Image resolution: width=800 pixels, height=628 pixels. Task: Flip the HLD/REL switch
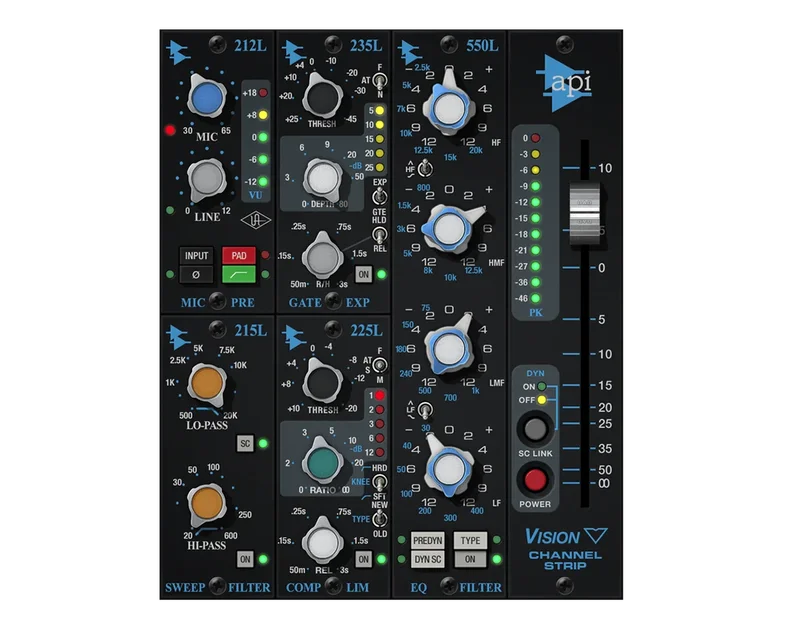coord(379,234)
